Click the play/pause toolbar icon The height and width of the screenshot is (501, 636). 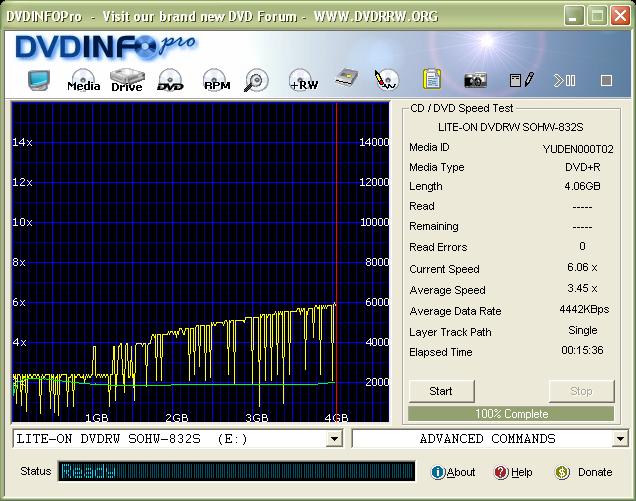[x=565, y=80]
